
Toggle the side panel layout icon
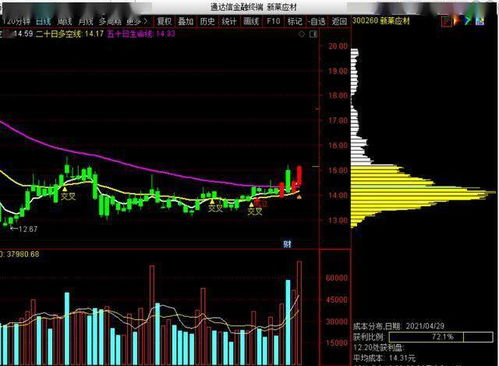click(313, 34)
